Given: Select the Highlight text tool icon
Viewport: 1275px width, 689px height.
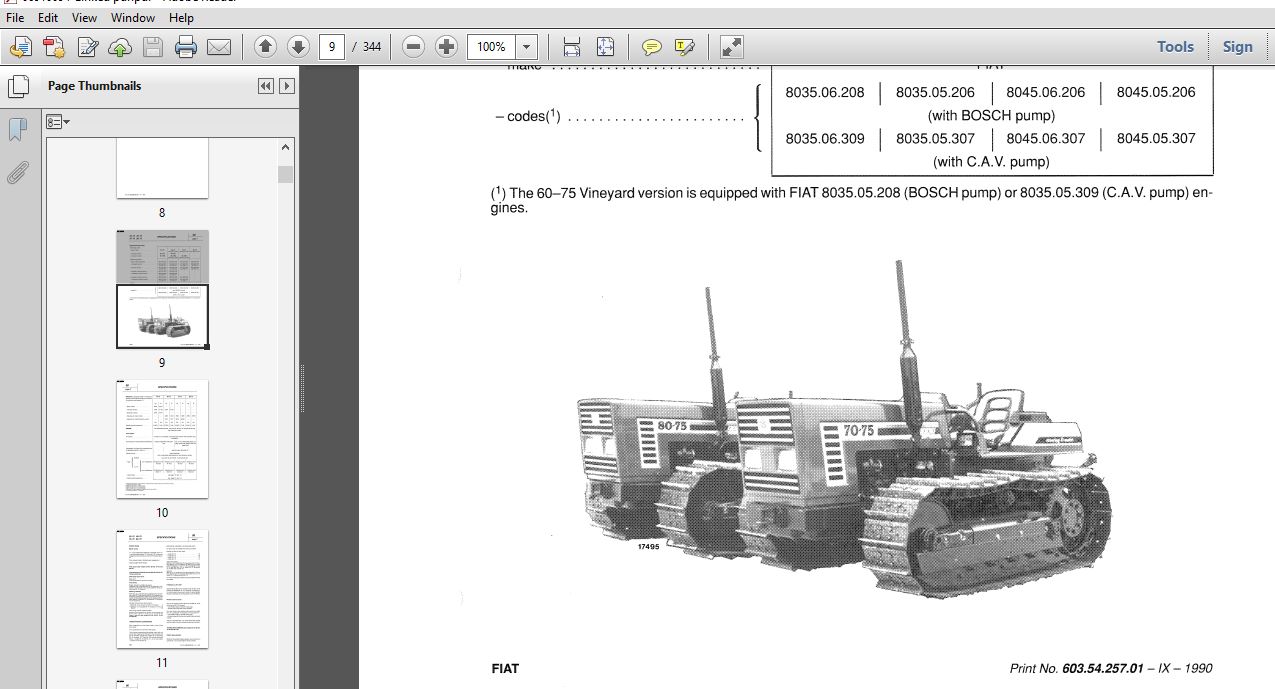Looking at the screenshot, I should click(685, 46).
